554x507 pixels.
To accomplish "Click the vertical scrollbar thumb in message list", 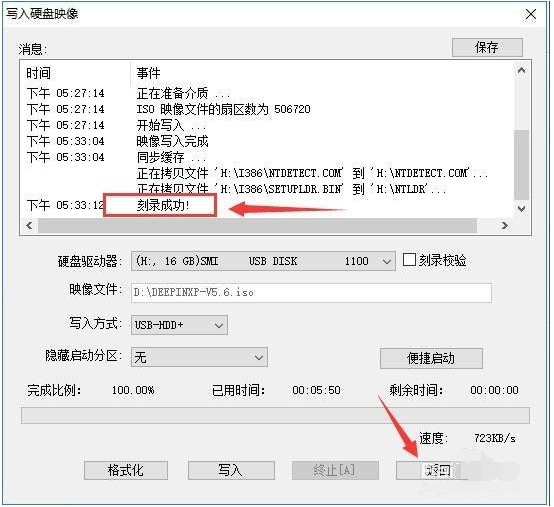I will (x=521, y=165).
